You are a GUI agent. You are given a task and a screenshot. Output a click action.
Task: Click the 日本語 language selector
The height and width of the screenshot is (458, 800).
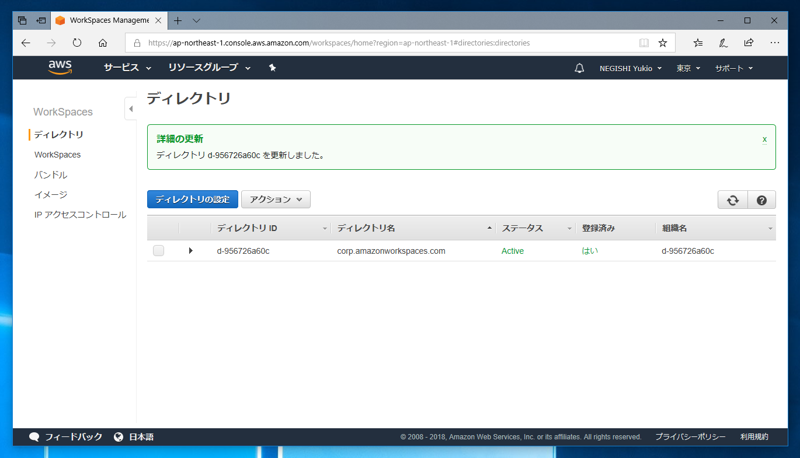point(141,437)
